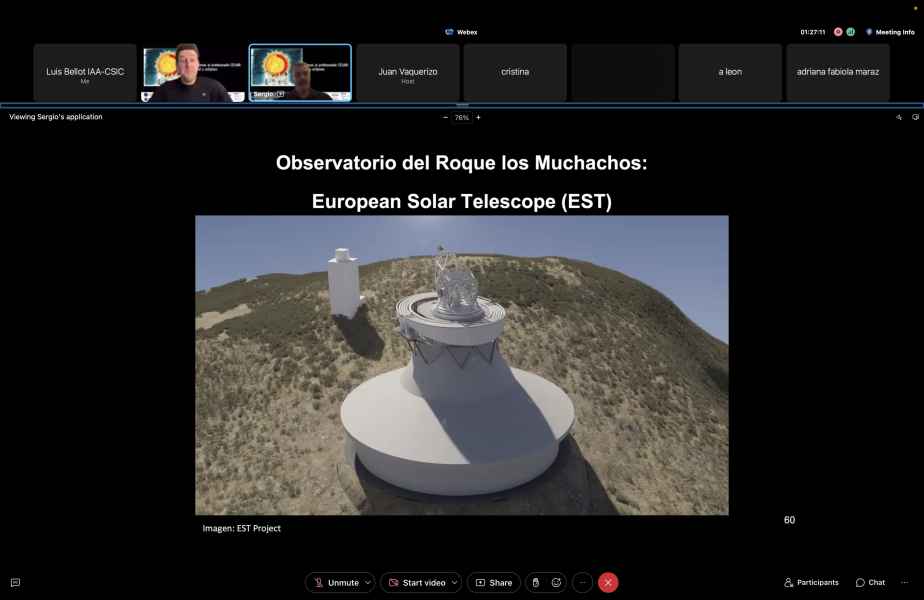
Task: Click the Share button
Action: pyautogui.click(x=494, y=582)
